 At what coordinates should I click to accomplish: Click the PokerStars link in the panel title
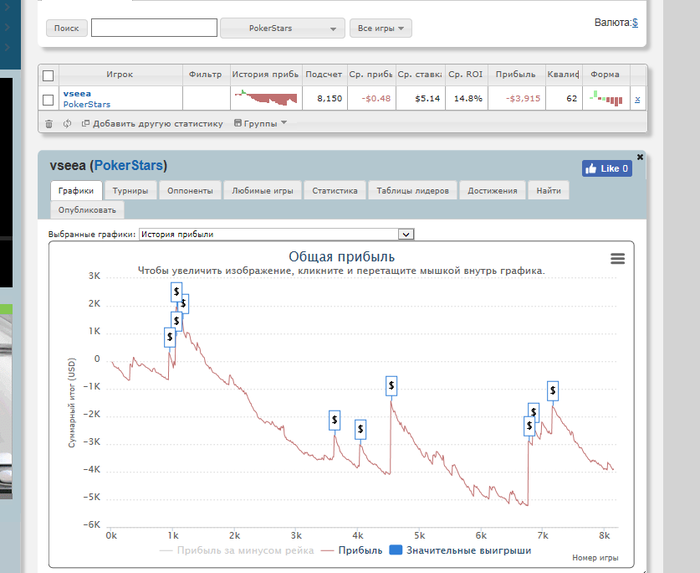pos(128,166)
